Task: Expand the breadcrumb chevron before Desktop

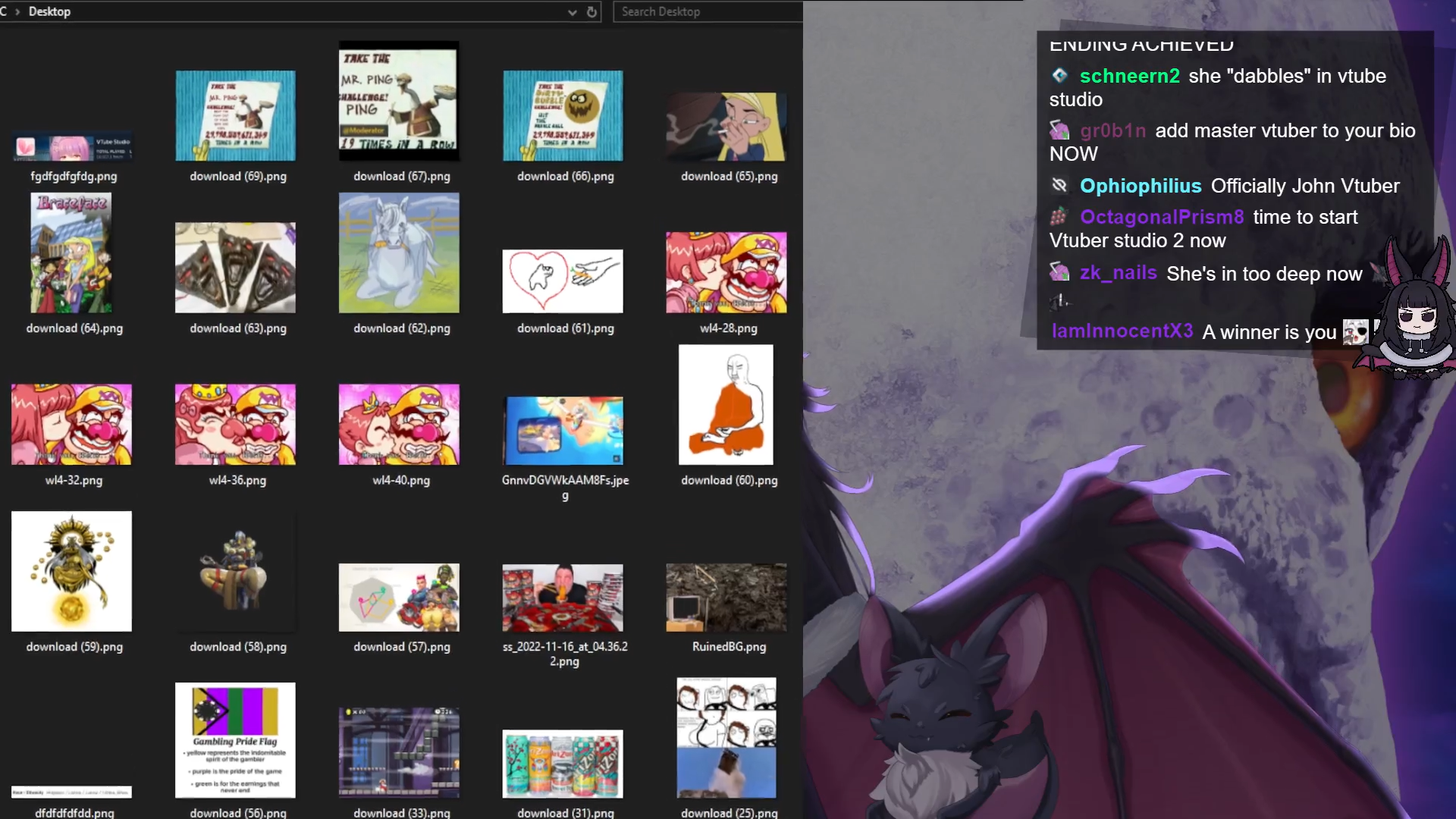Action: (17, 12)
